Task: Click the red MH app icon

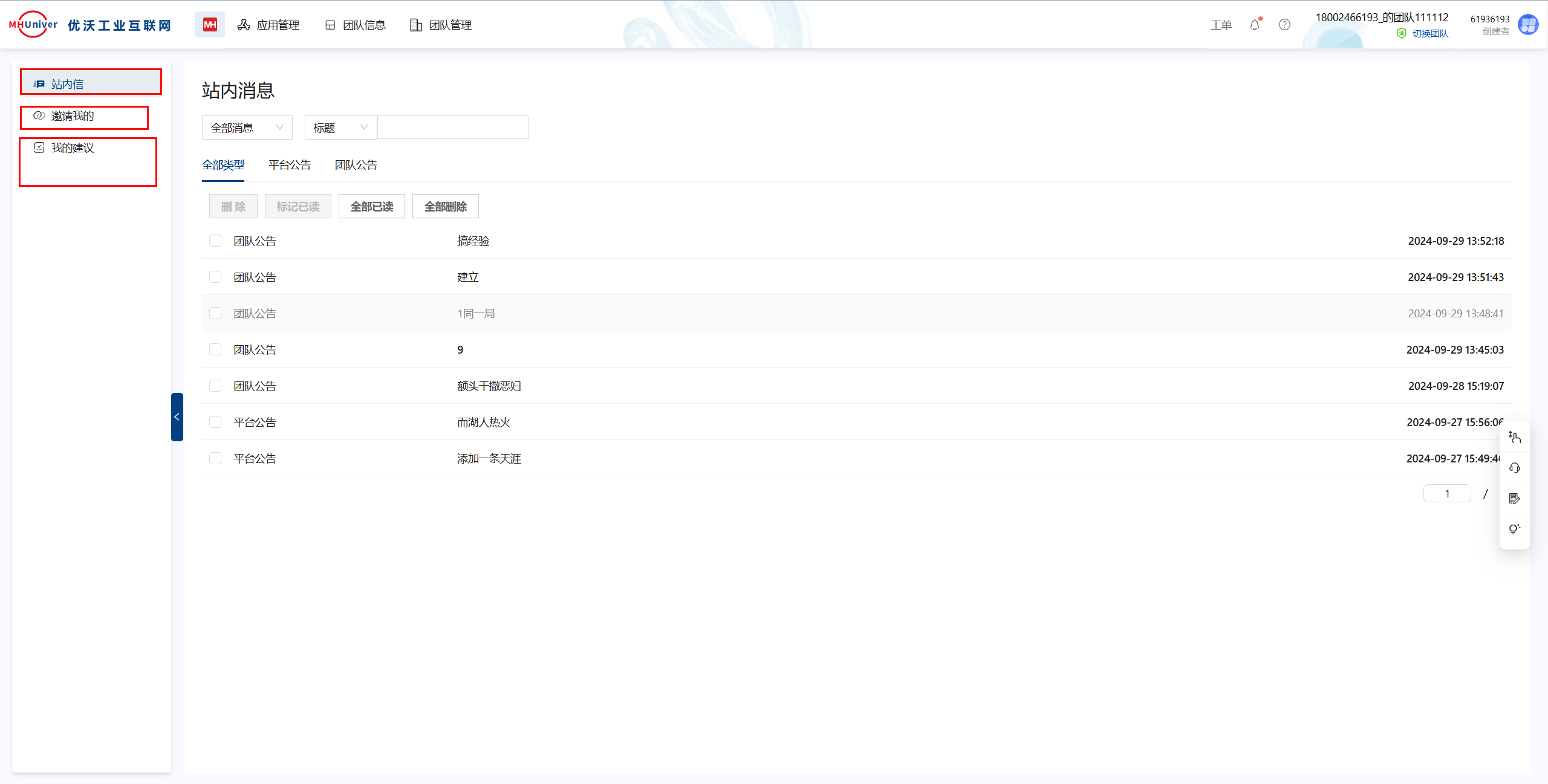Action: [209, 25]
